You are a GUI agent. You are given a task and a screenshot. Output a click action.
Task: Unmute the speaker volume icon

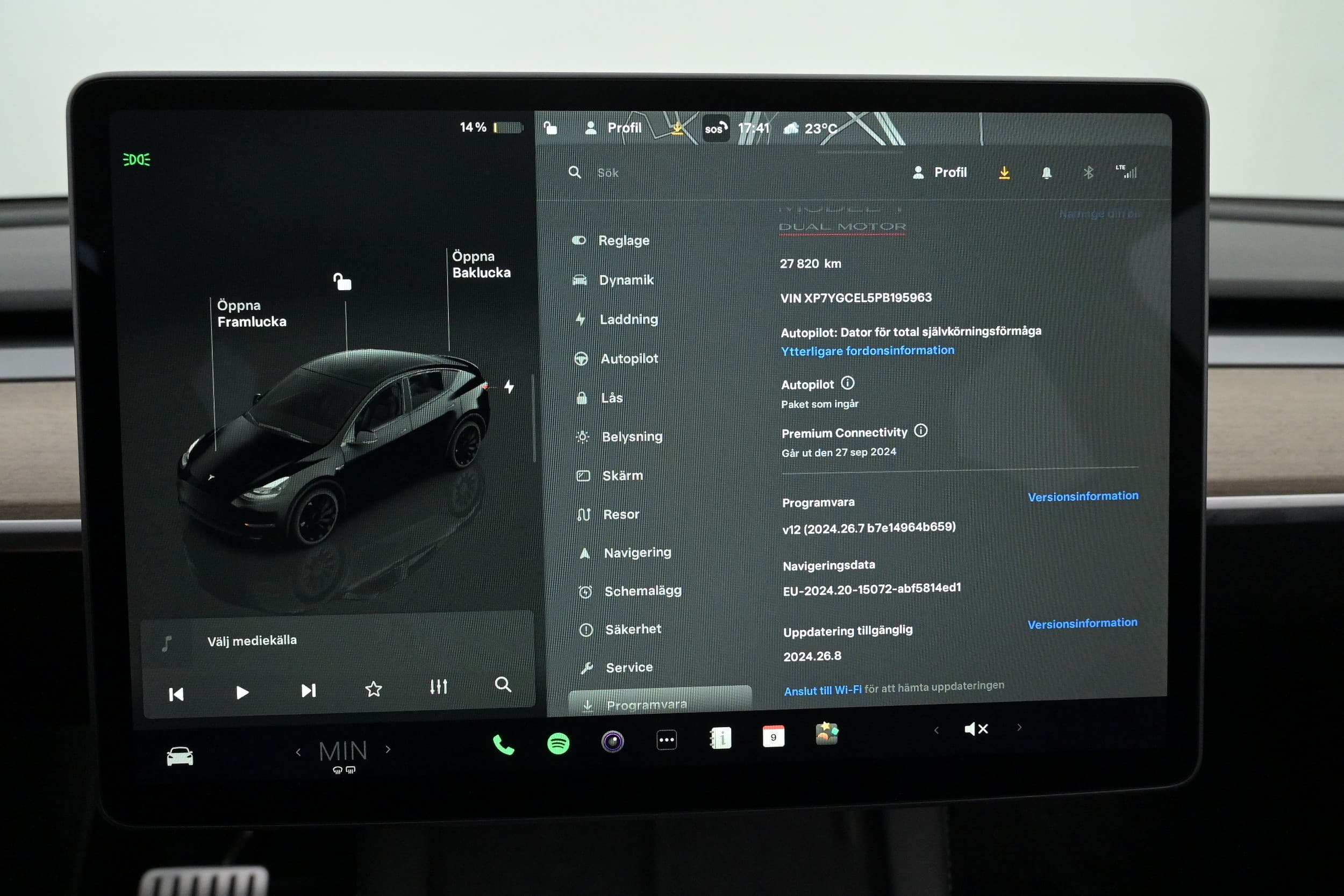(x=975, y=729)
